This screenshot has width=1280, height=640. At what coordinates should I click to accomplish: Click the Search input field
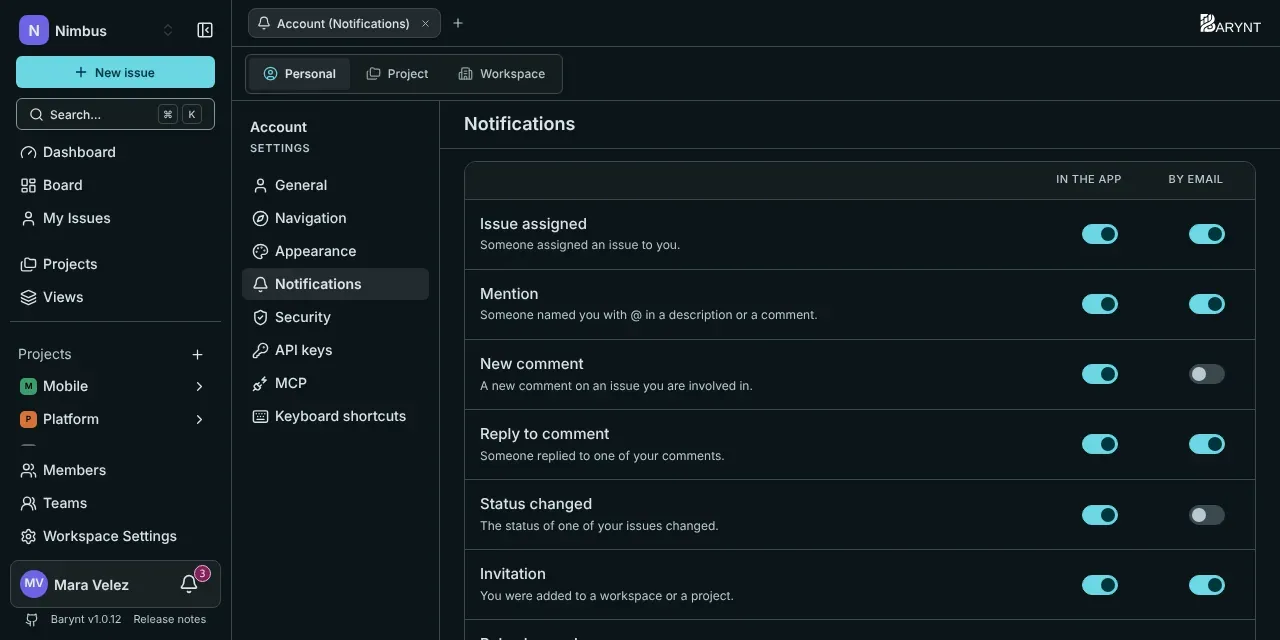coord(115,114)
